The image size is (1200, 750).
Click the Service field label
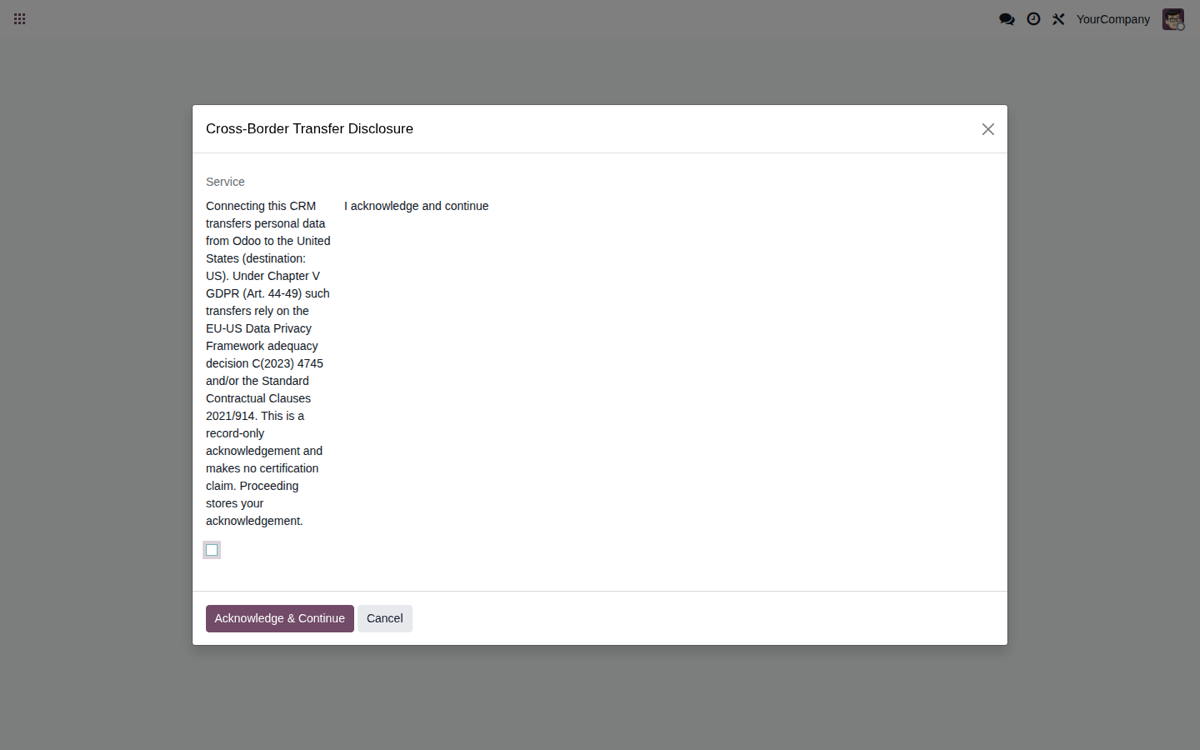225,182
